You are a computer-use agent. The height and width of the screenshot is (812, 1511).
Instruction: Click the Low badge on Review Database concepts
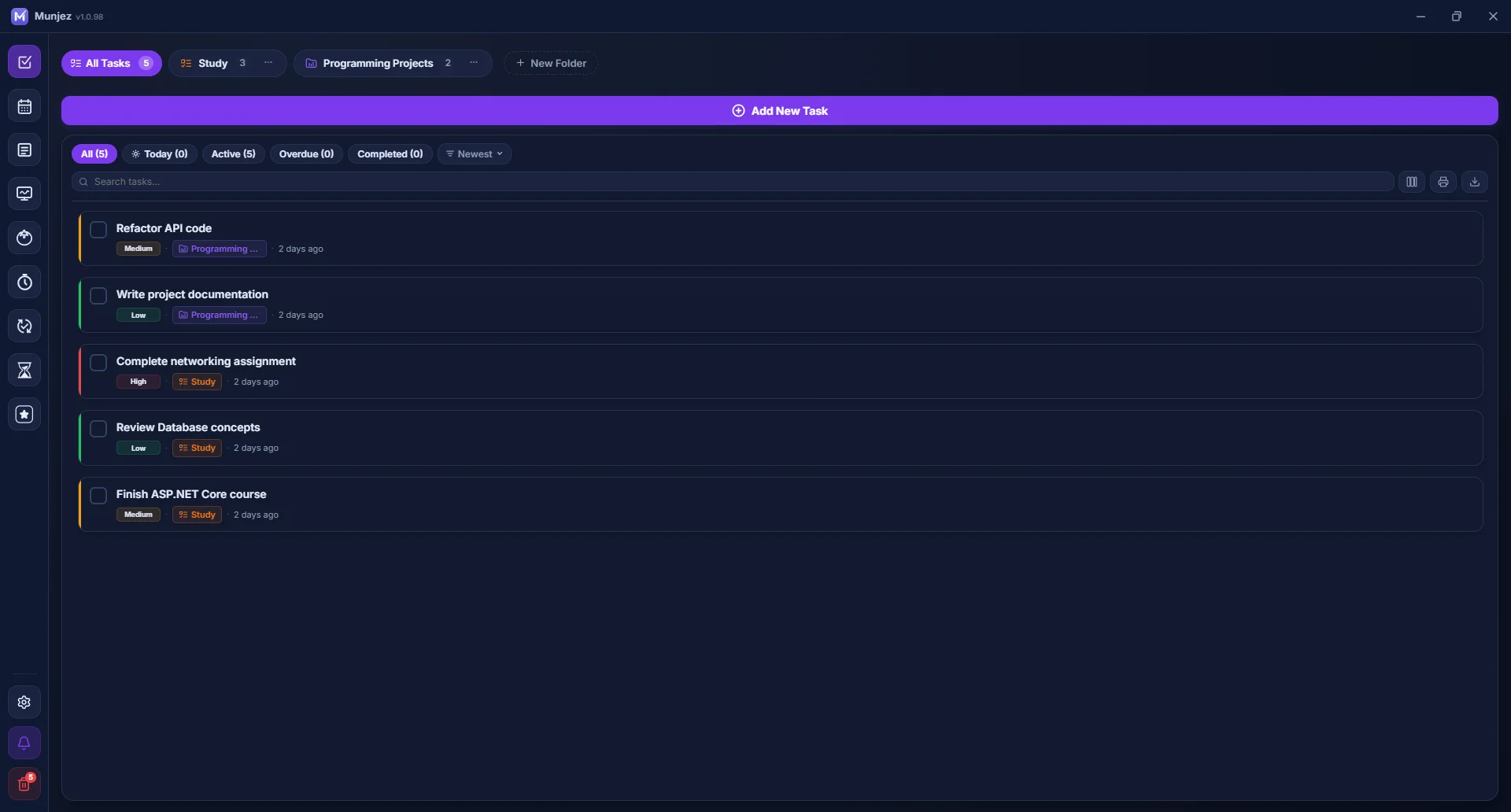[139, 448]
